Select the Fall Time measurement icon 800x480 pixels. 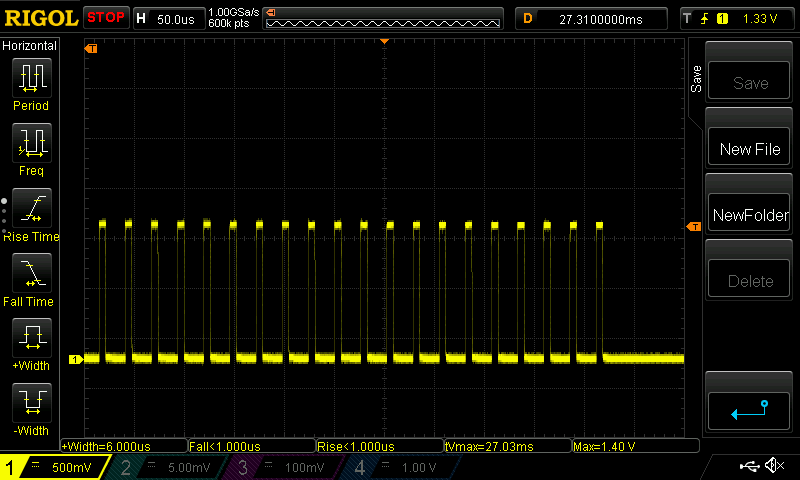pos(32,273)
